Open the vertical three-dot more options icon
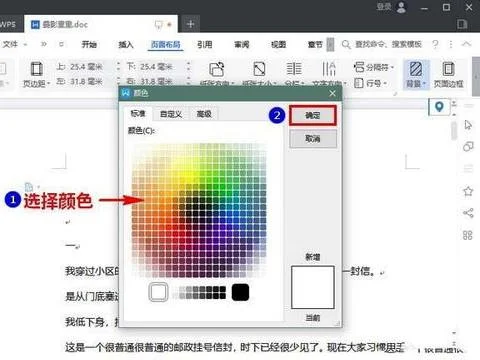 tap(451, 44)
